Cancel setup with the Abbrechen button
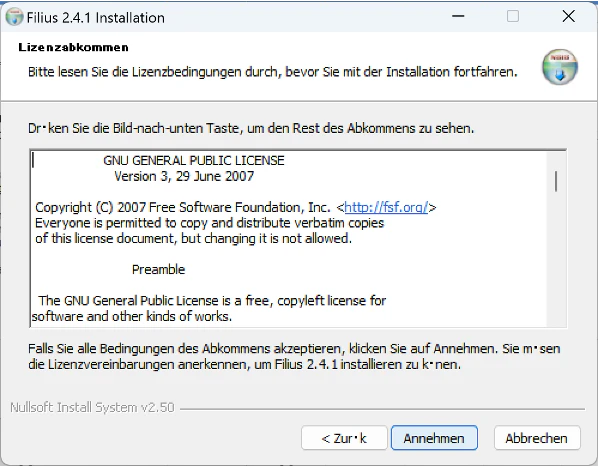598x466 pixels. [537, 438]
